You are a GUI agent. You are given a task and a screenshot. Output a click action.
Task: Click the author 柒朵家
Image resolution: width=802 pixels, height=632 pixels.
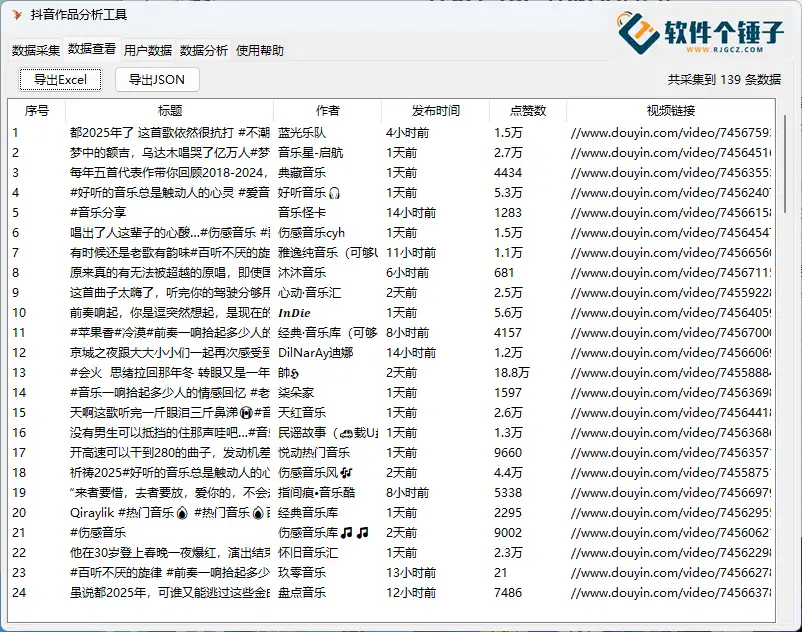tap(296, 393)
